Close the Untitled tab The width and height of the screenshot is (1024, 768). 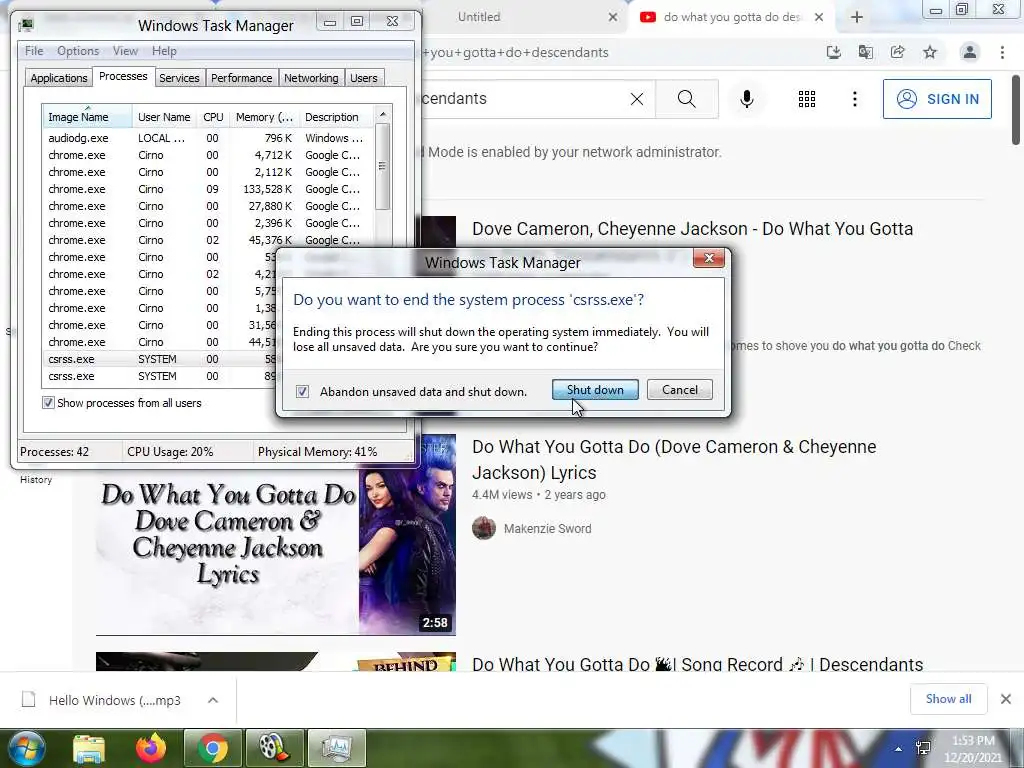pos(613,18)
